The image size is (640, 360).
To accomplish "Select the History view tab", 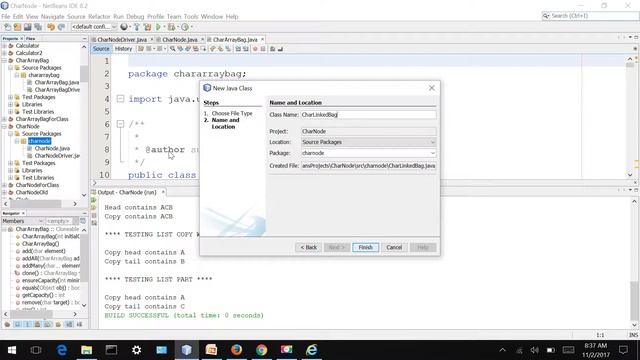I will tap(123, 49).
